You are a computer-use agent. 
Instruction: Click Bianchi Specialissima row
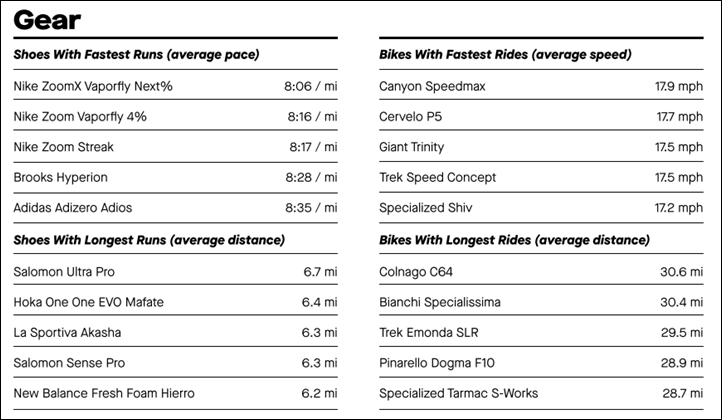[x=541, y=302]
